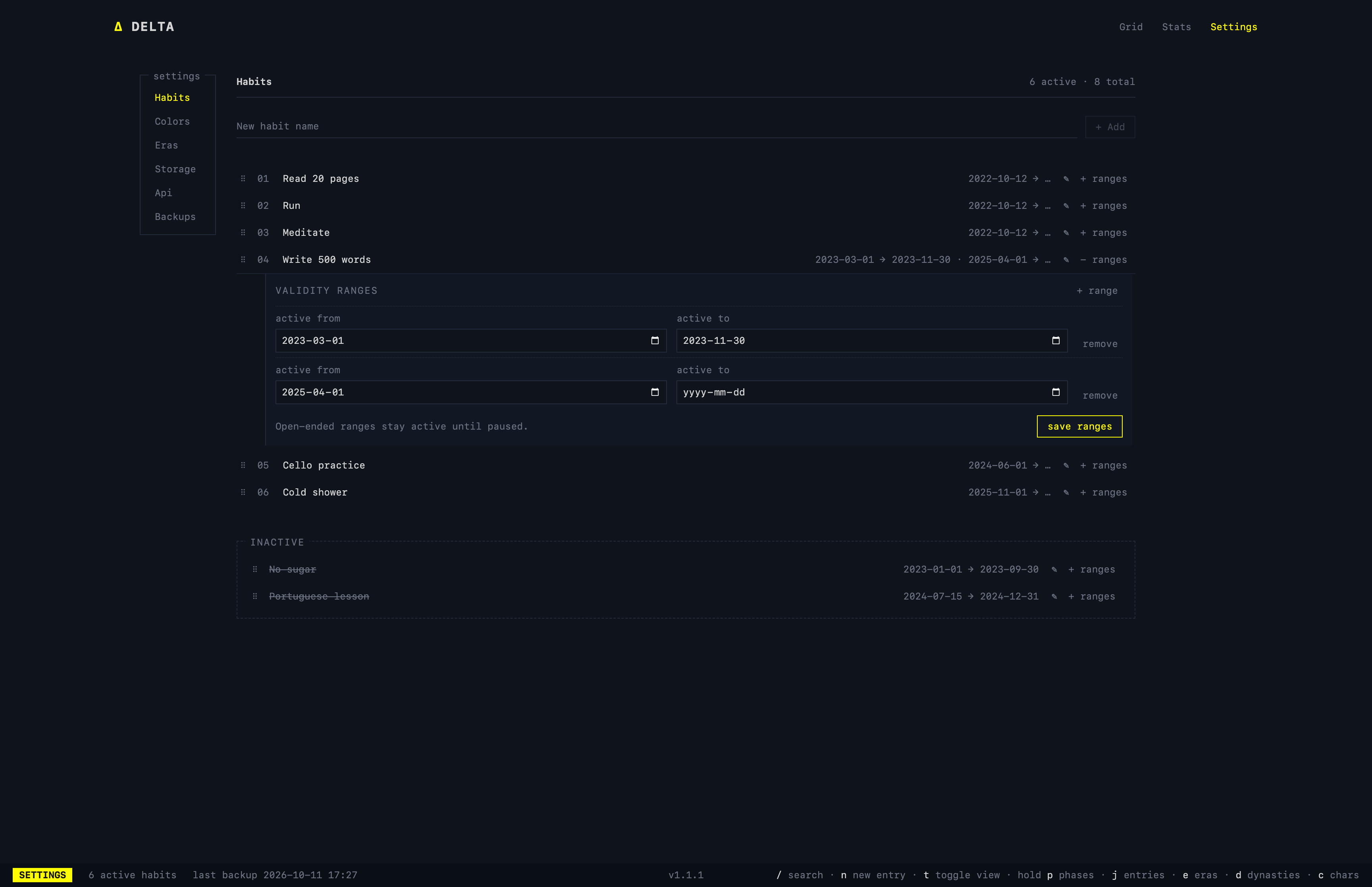Expand ranges for Cello practice
This screenshot has width=1372, height=887.
click(x=1103, y=465)
